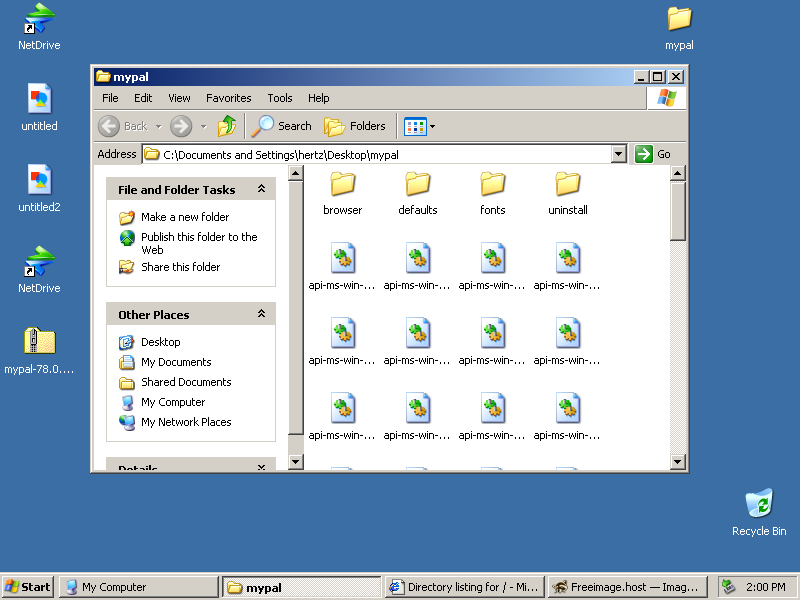Go to Desktop in Other Places
Viewport: 800px width, 600px height.
click(161, 342)
